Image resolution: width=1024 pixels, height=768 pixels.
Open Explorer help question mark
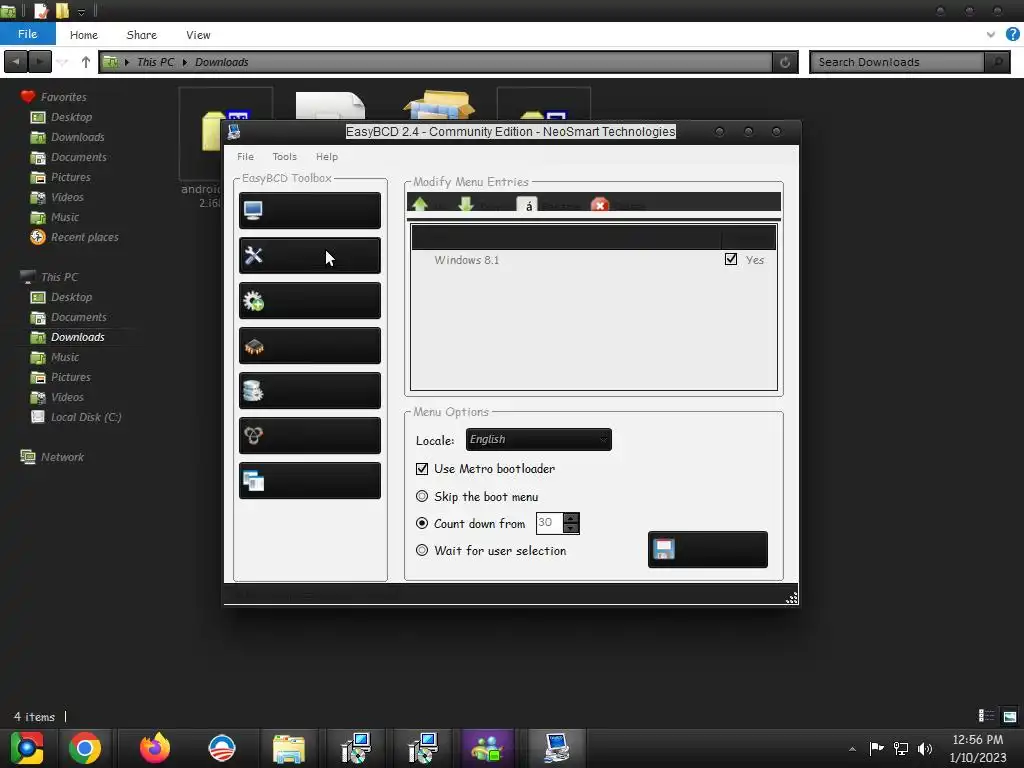(1012, 35)
